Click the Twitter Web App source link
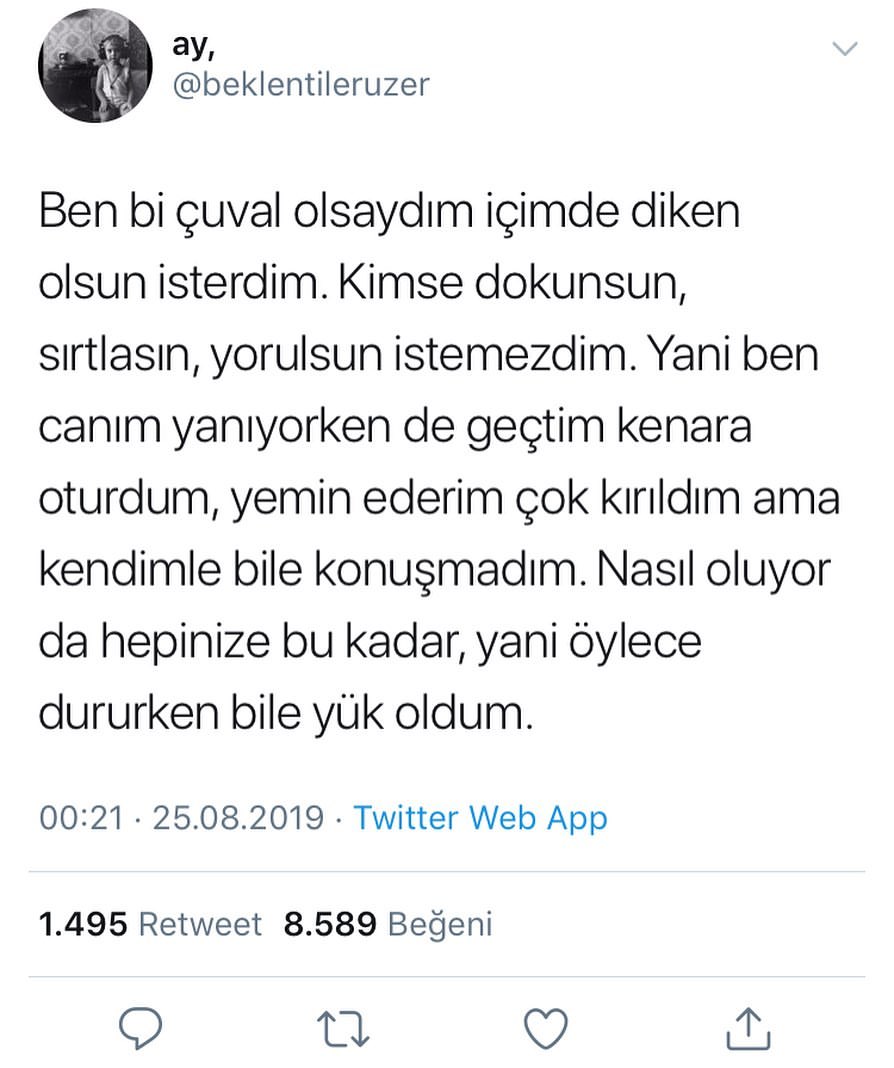Viewport: 894px width, 1068px height. 480,818
